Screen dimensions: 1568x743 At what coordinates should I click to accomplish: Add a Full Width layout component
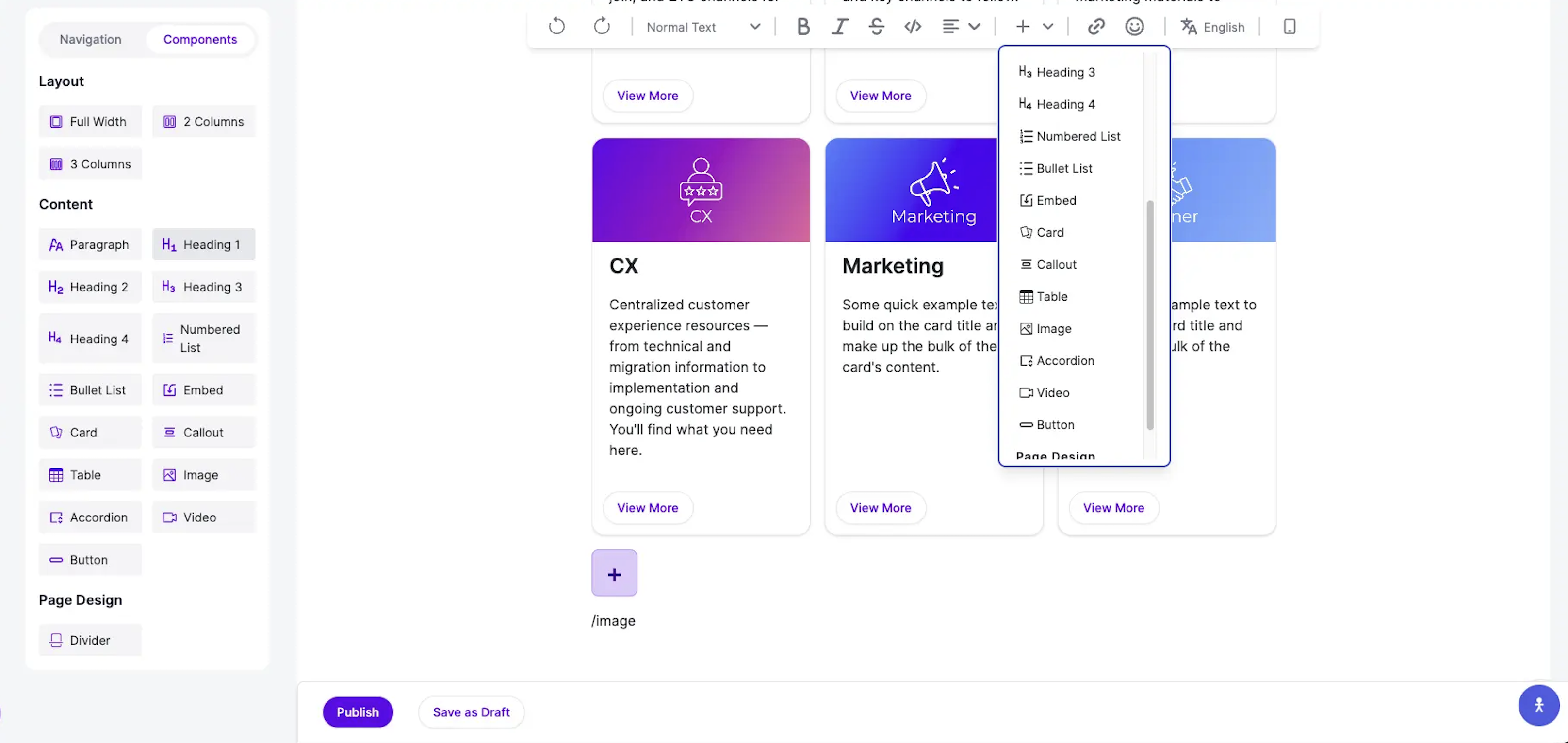click(x=90, y=122)
